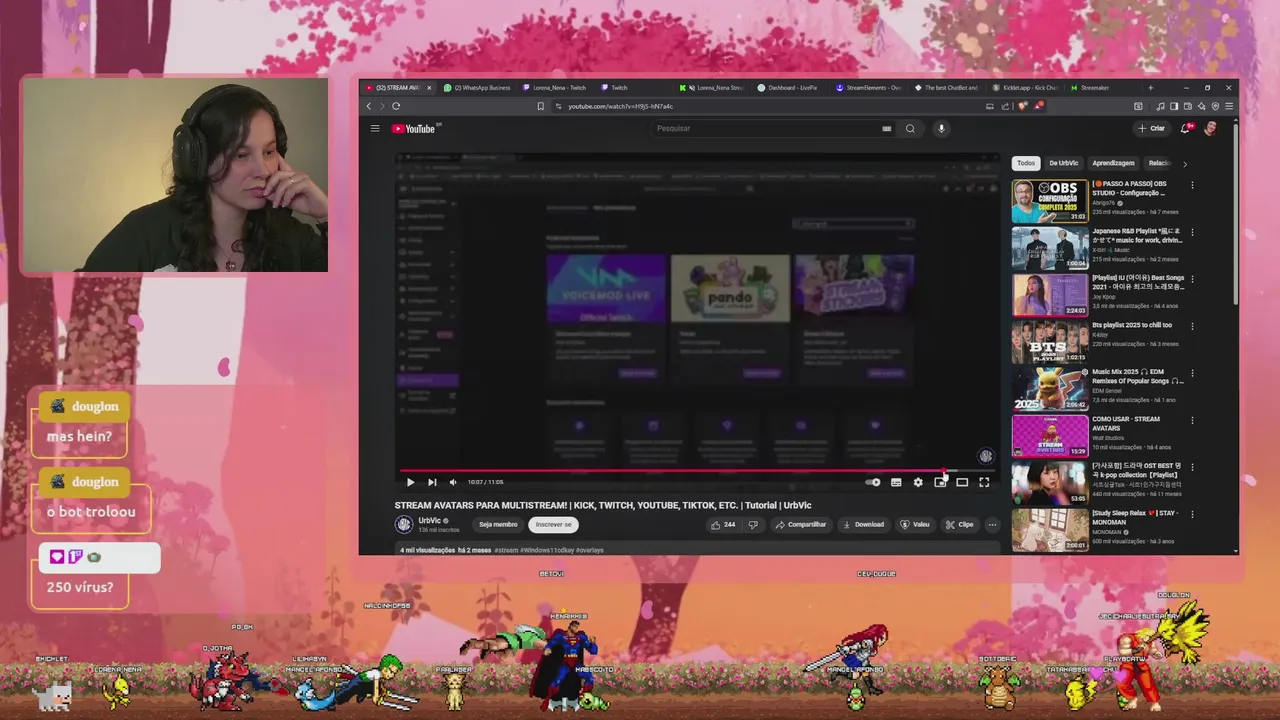Image resolution: width=1280 pixels, height=720 pixels.
Task: Switch to WhatsApp Business browser tab
Action: [x=478, y=88]
